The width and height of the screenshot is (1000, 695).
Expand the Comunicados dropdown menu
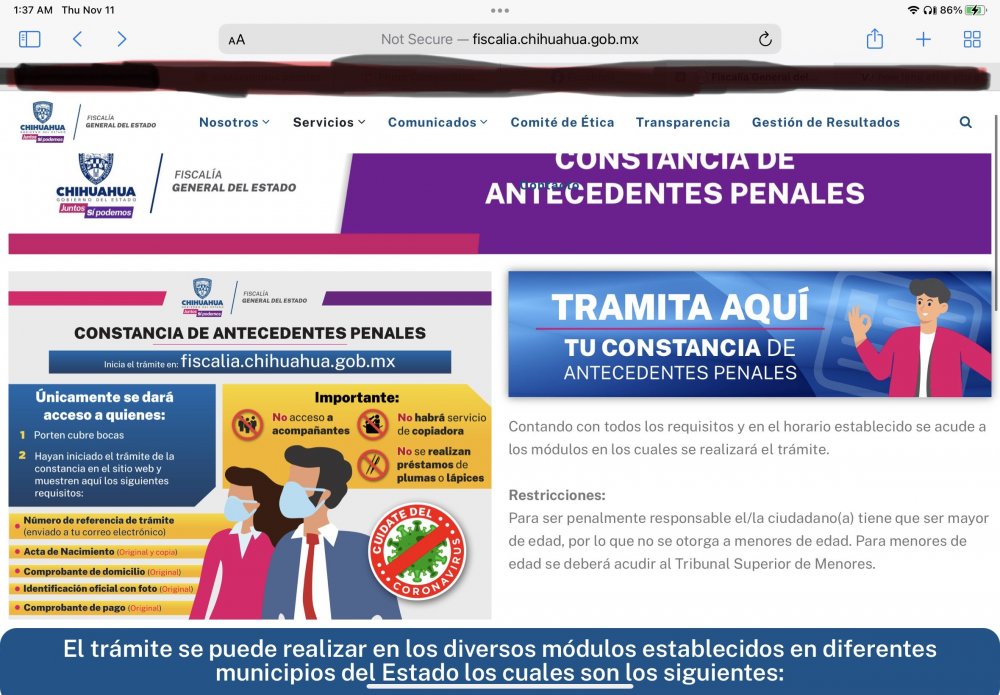coord(438,122)
